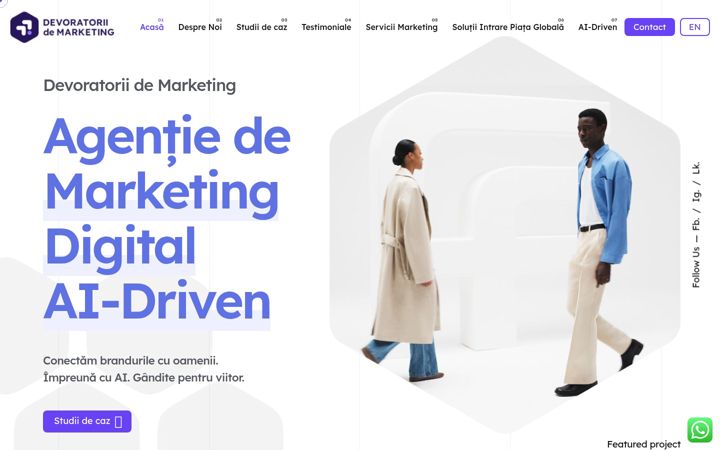
Task: Click purple Studii de caz hero button
Action: coord(87,421)
